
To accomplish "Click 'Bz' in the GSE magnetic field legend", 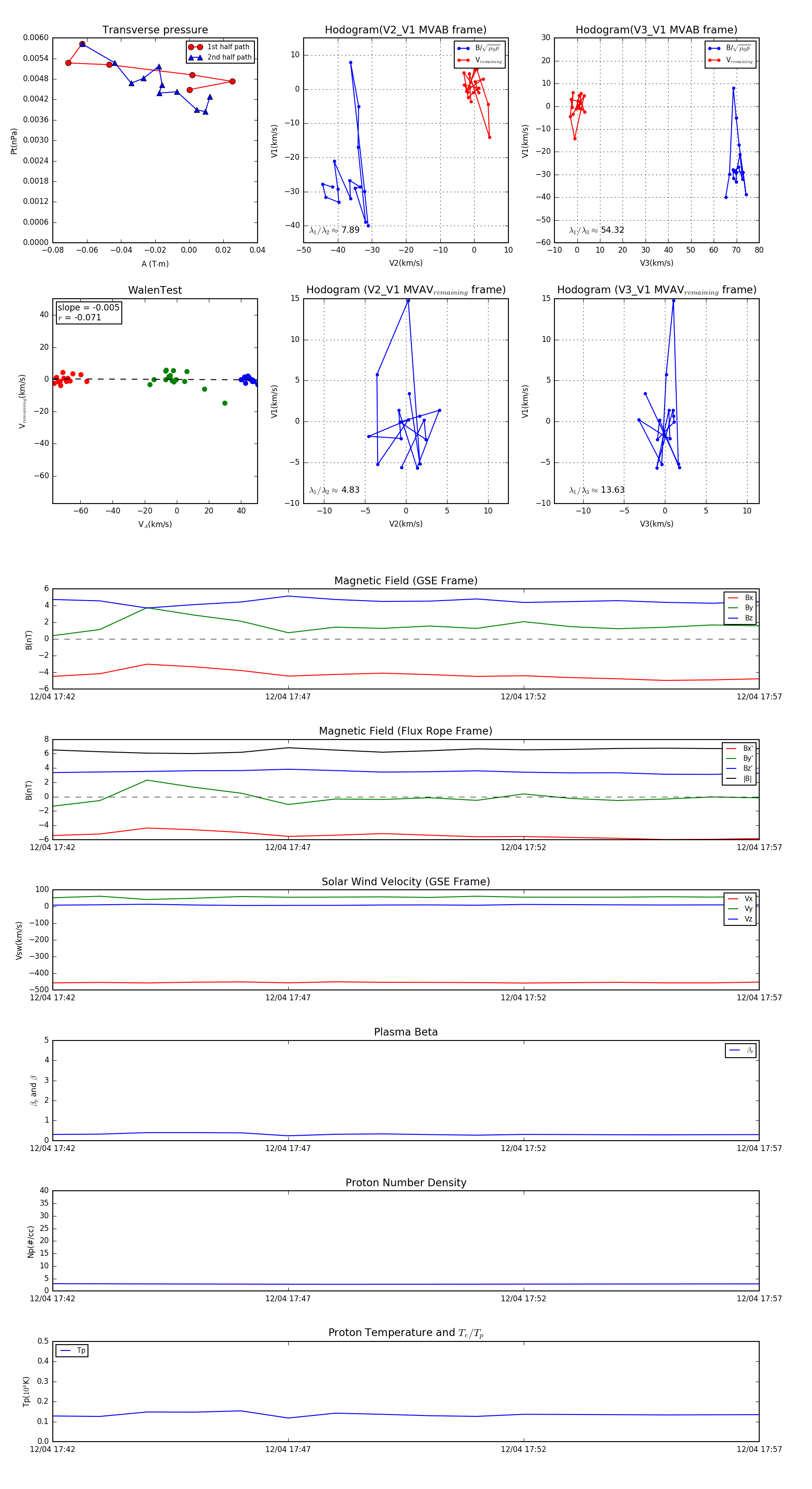I will pos(748,619).
